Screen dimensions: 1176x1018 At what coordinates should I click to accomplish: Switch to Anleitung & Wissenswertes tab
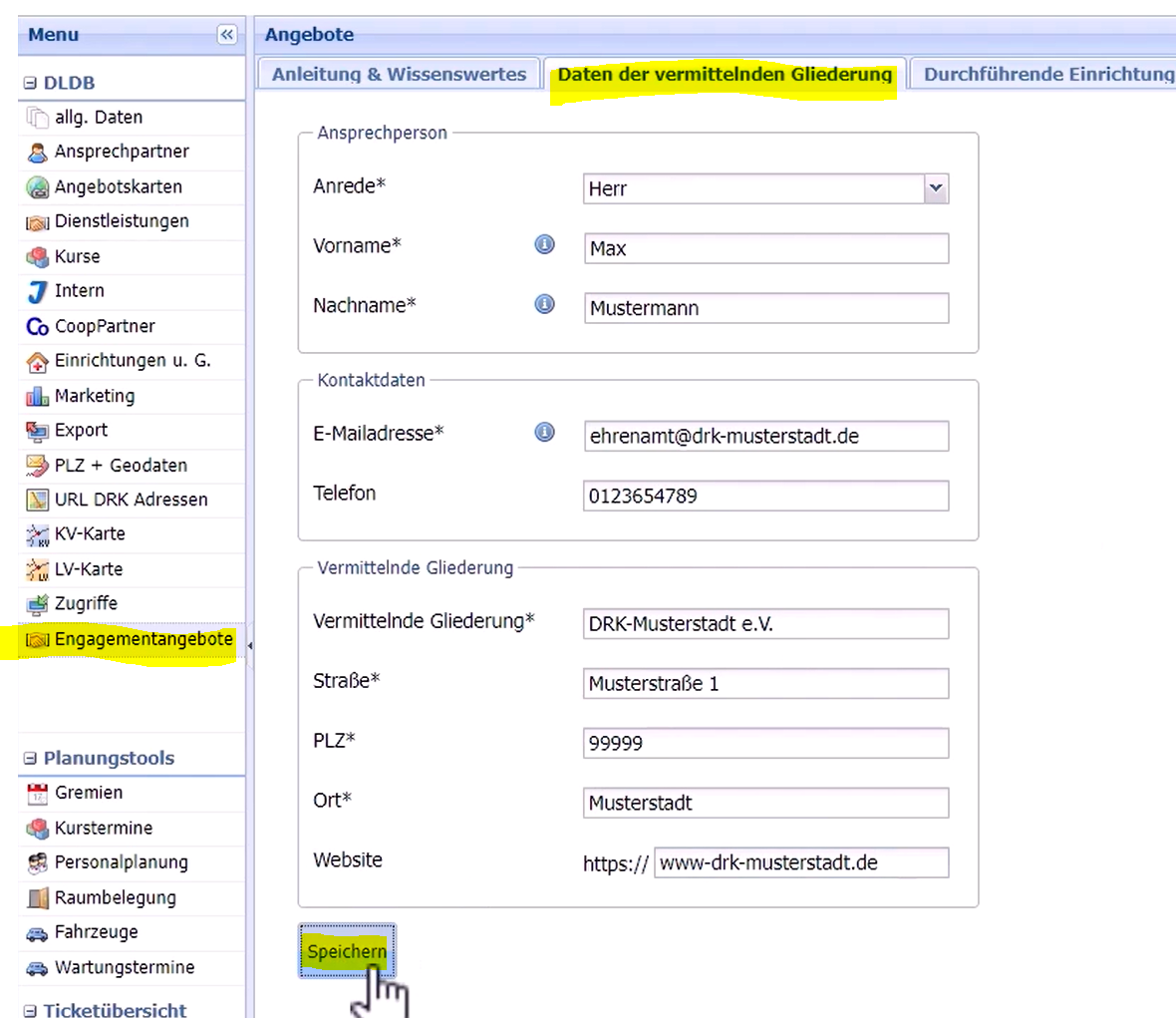click(x=399, y=75)
